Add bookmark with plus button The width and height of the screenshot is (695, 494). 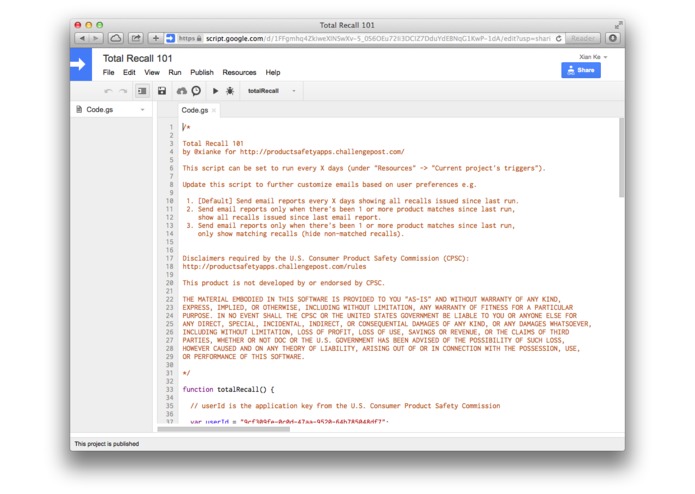click(156, 39)
